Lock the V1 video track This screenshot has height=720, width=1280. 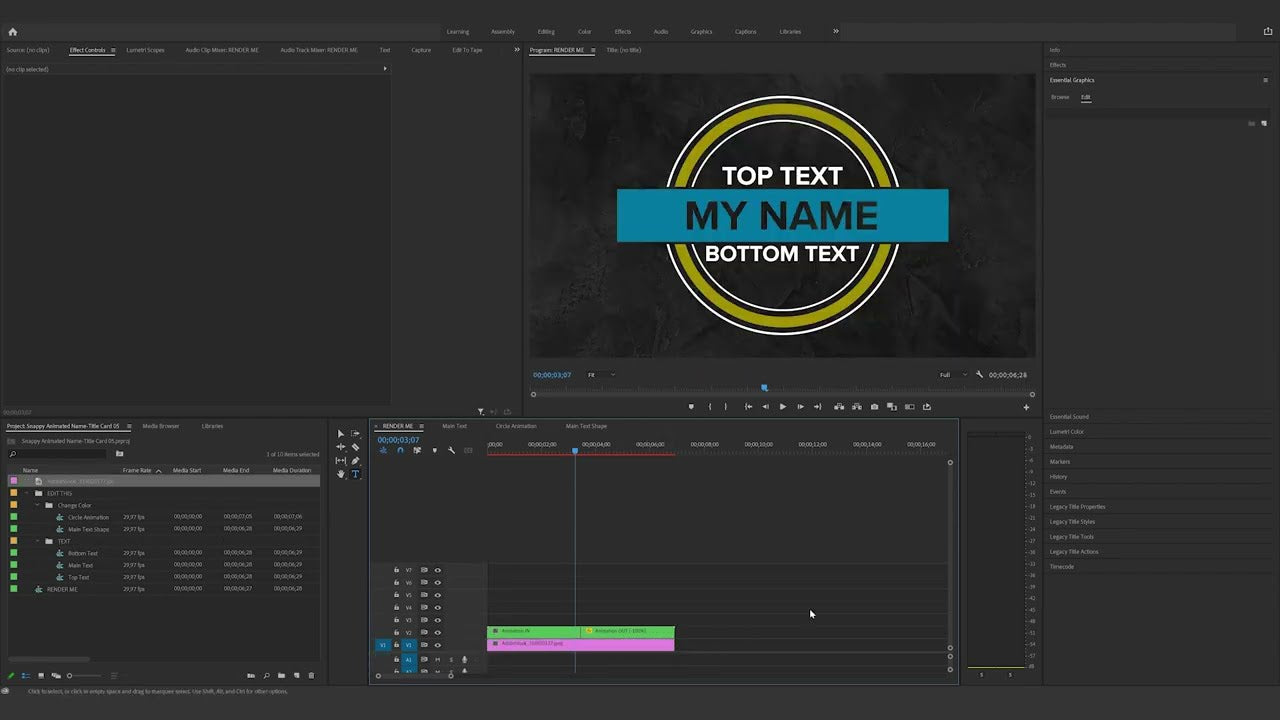pos(396,645)
